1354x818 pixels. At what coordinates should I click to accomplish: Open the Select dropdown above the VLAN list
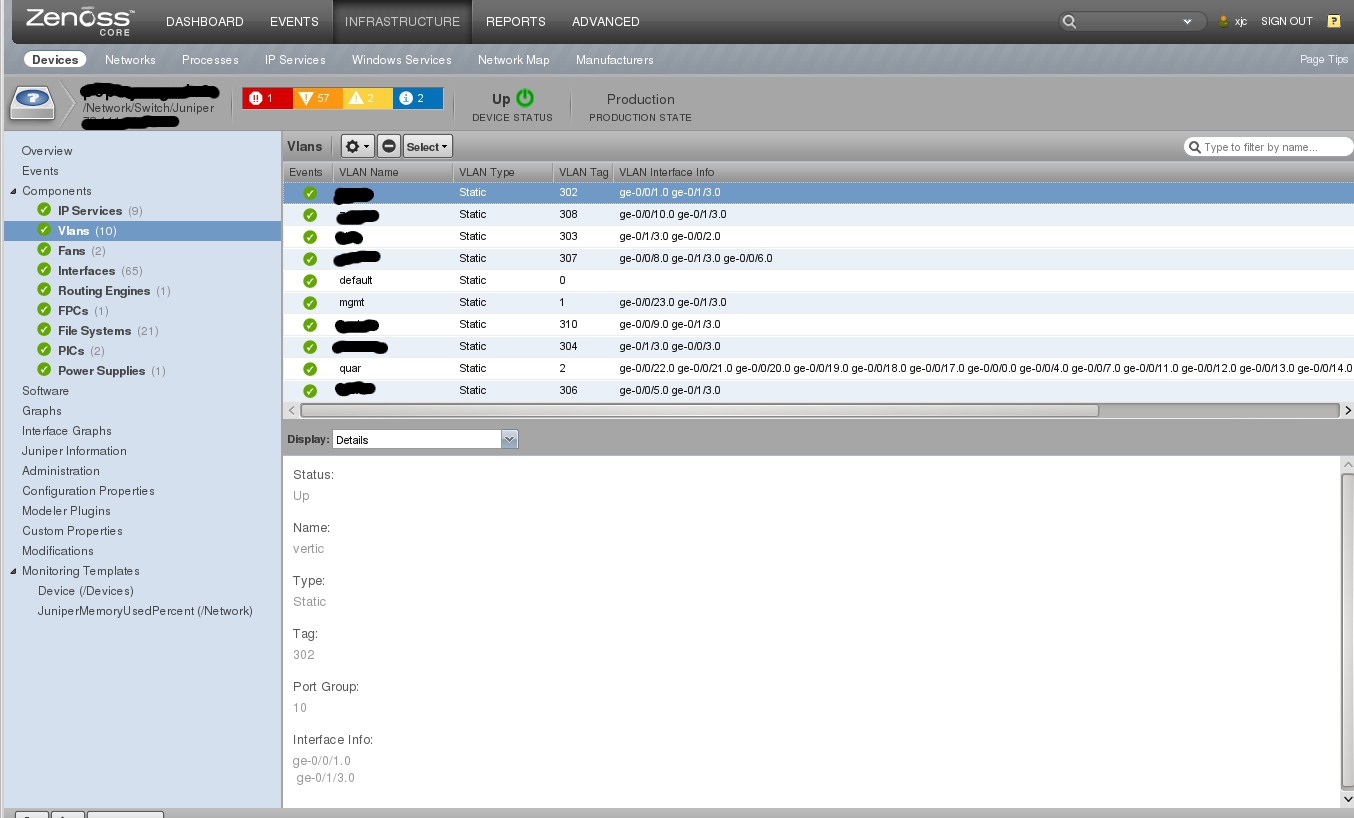coord(424,146)
